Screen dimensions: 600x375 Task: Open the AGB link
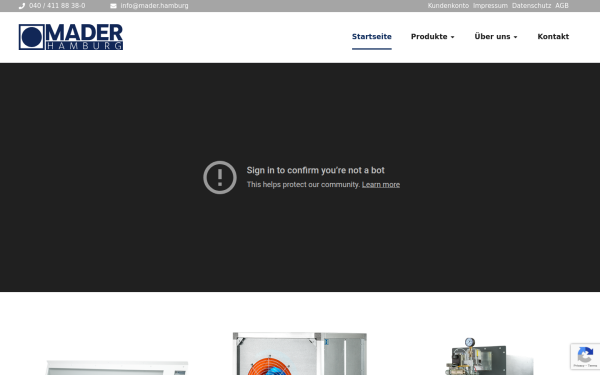(x=562, y=6)
